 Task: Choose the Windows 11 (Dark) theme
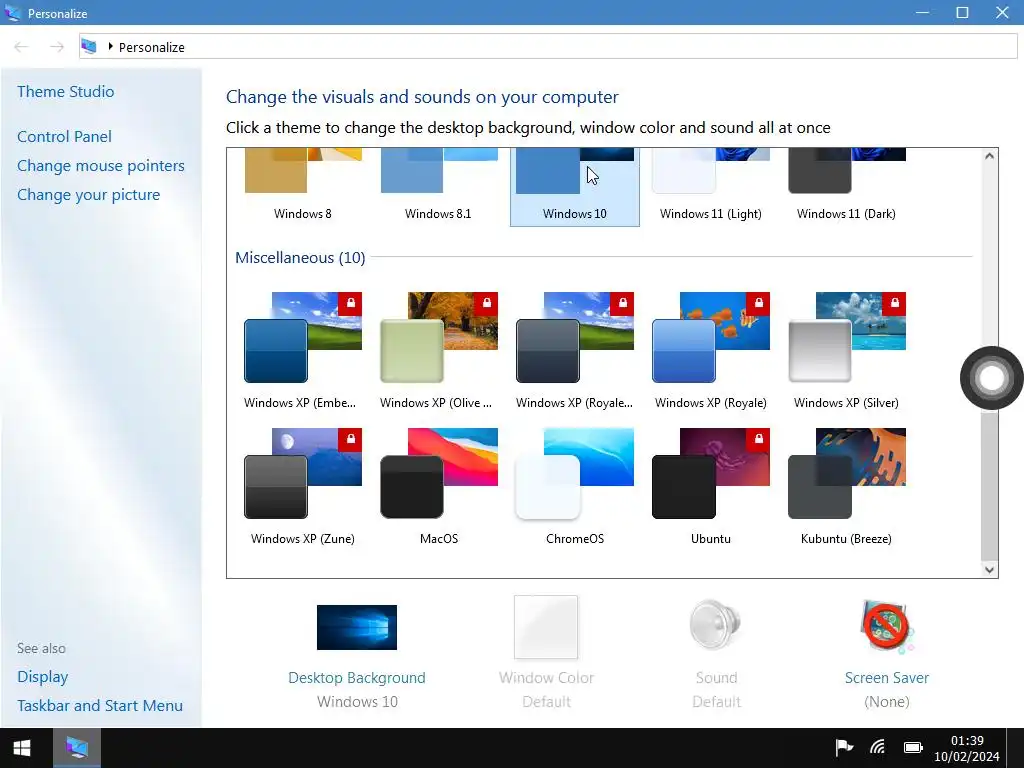[x=846, y=187]
